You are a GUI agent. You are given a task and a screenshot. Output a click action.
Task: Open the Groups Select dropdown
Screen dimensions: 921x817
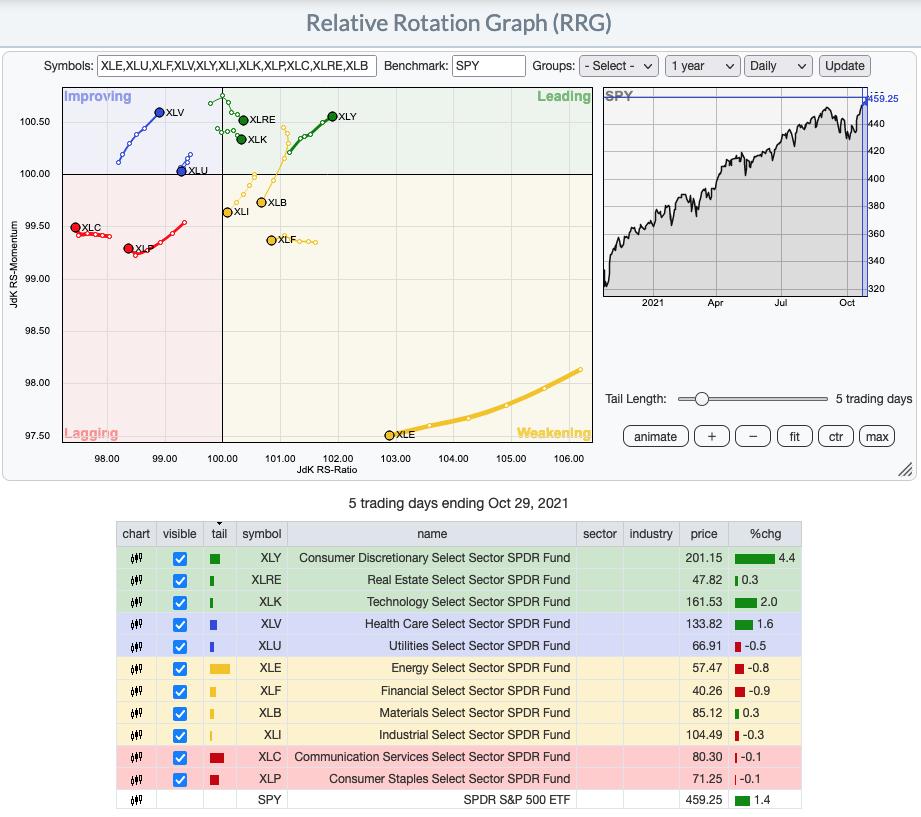[x=619, y=66]
